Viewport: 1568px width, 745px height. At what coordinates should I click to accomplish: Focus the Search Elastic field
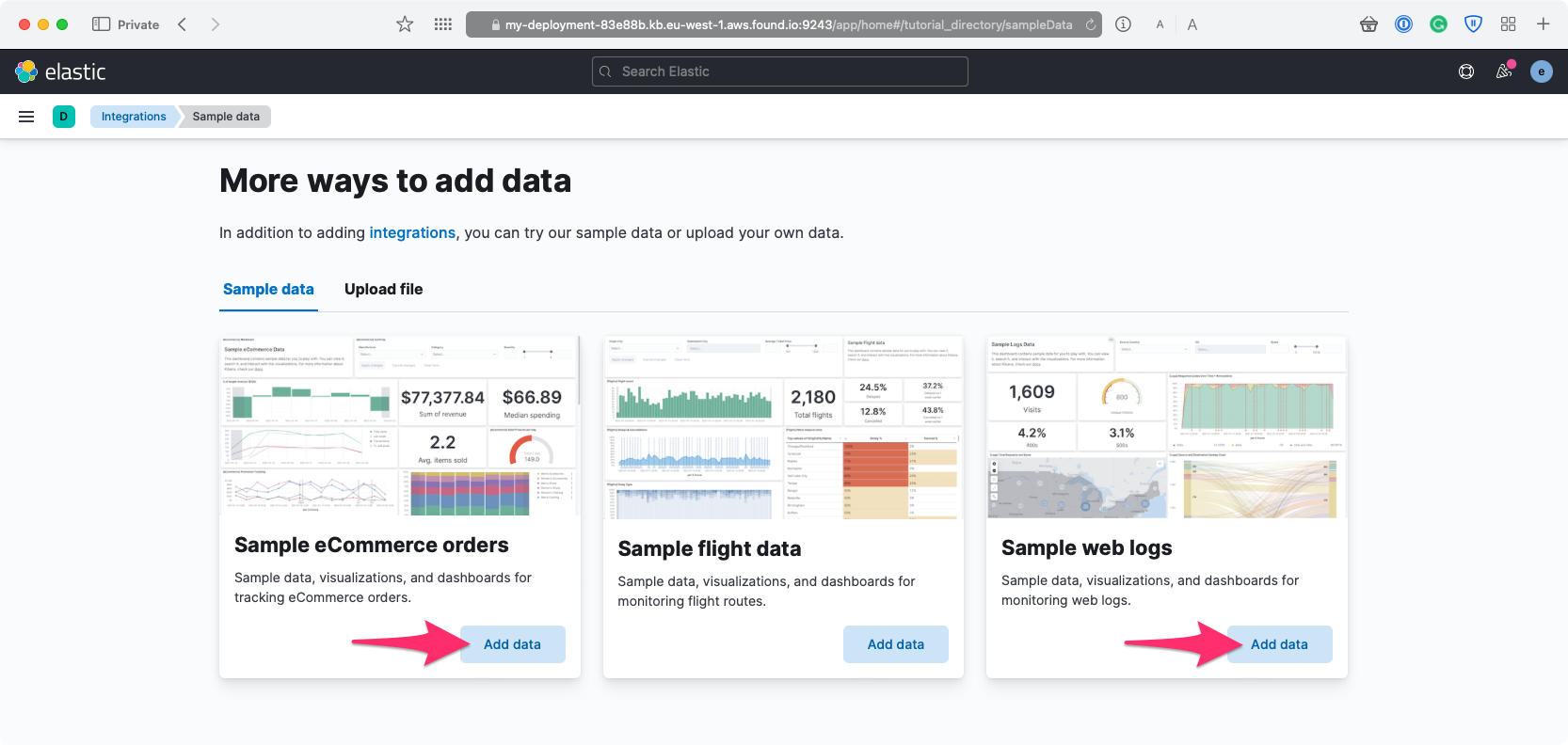tap(779, 71)
